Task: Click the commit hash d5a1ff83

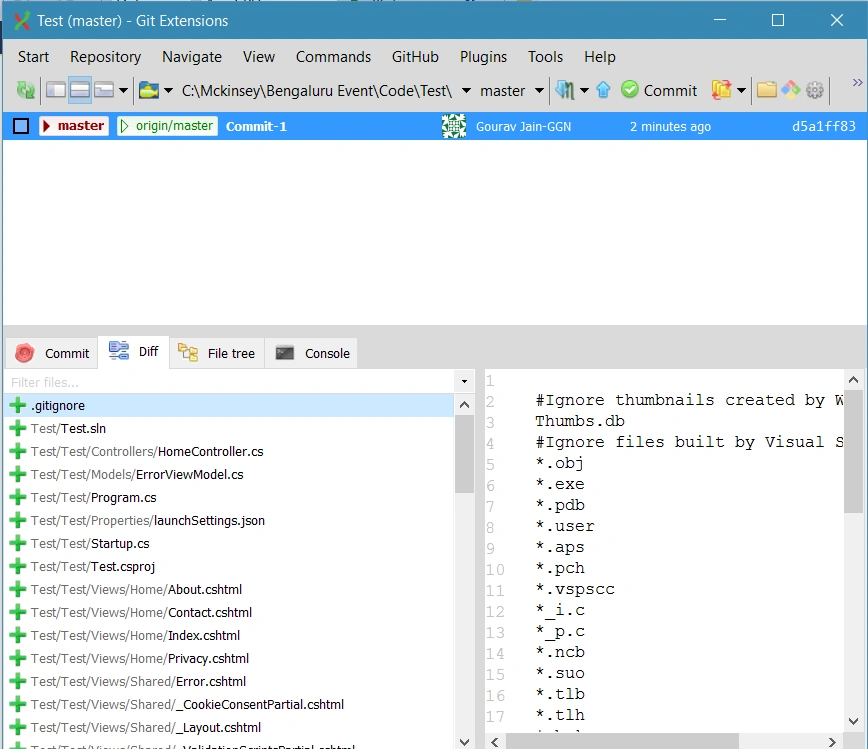Action: pos(823,126)
